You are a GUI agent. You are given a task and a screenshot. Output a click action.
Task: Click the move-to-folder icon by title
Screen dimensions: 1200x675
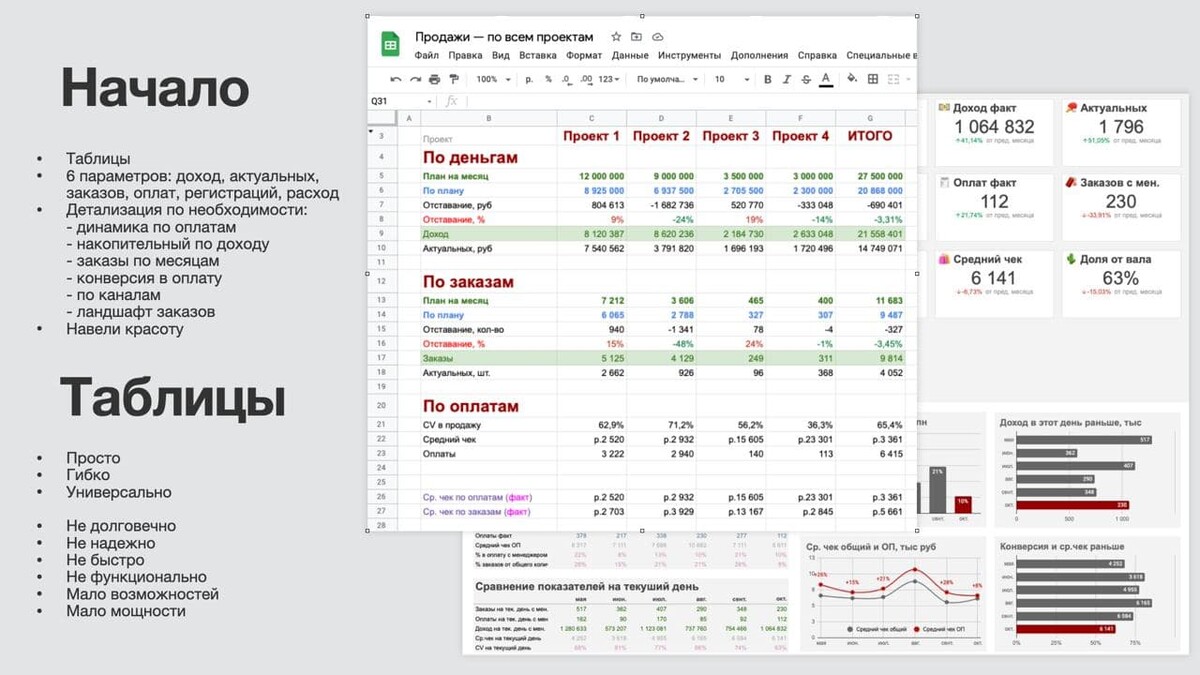click(637, 37)
